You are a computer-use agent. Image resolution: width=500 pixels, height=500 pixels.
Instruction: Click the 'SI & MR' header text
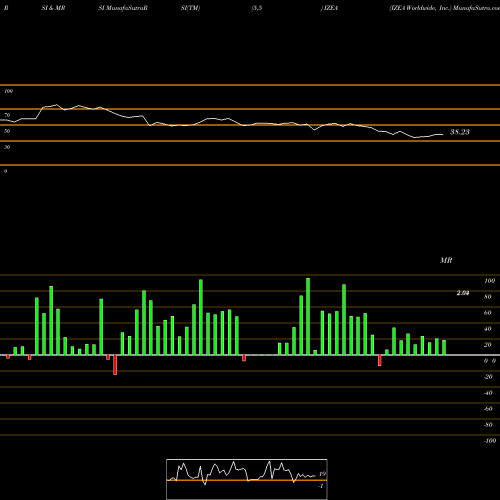tap(53, 8)
